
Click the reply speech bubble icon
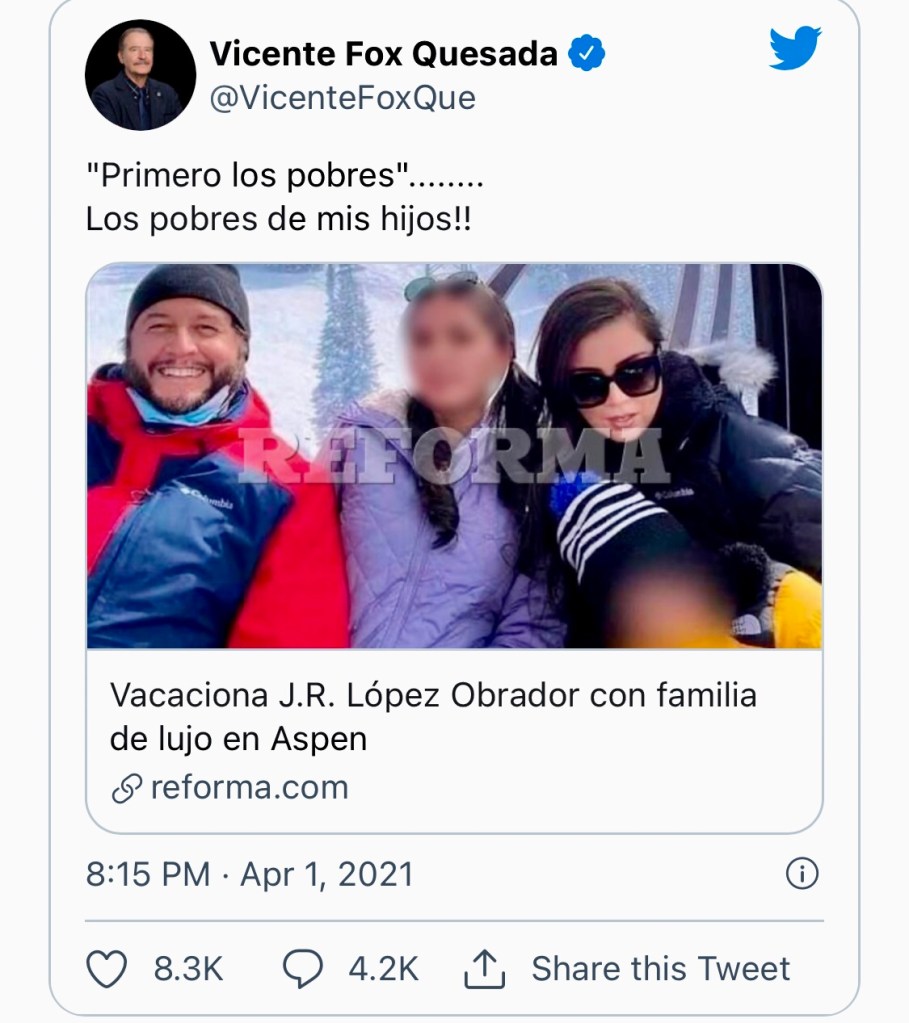[x=302, y=968]
